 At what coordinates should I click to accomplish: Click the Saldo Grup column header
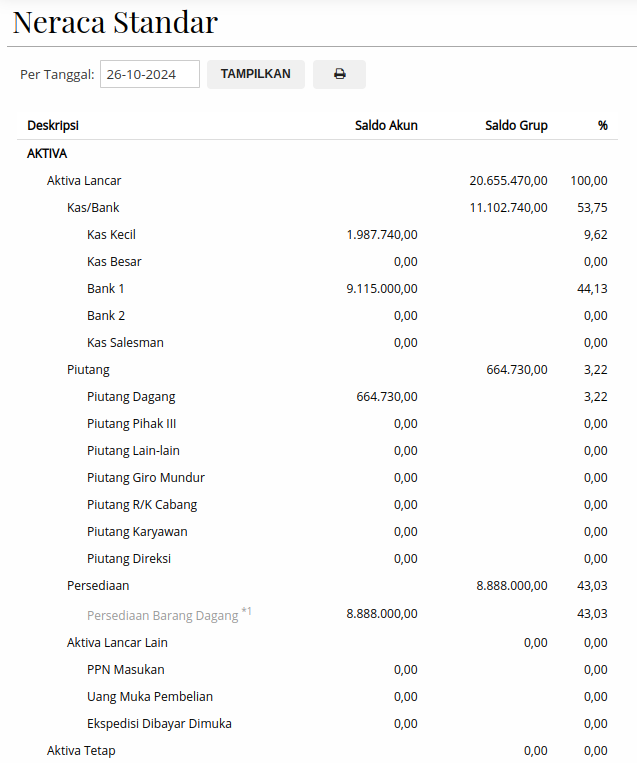click(x=516, y=126)
